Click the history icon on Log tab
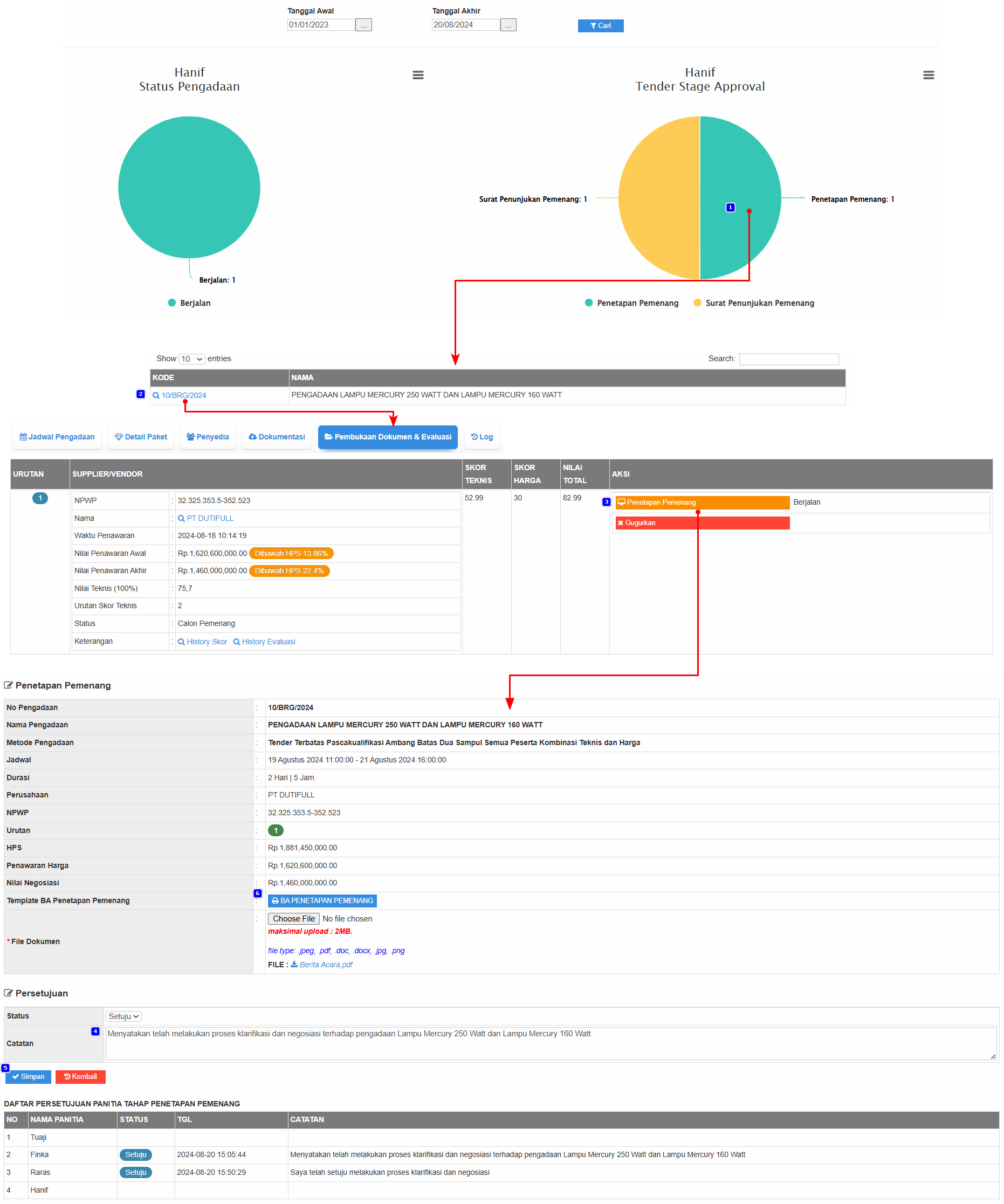The width and height of the screenshot is (1004, 1204). coord(474,437)
